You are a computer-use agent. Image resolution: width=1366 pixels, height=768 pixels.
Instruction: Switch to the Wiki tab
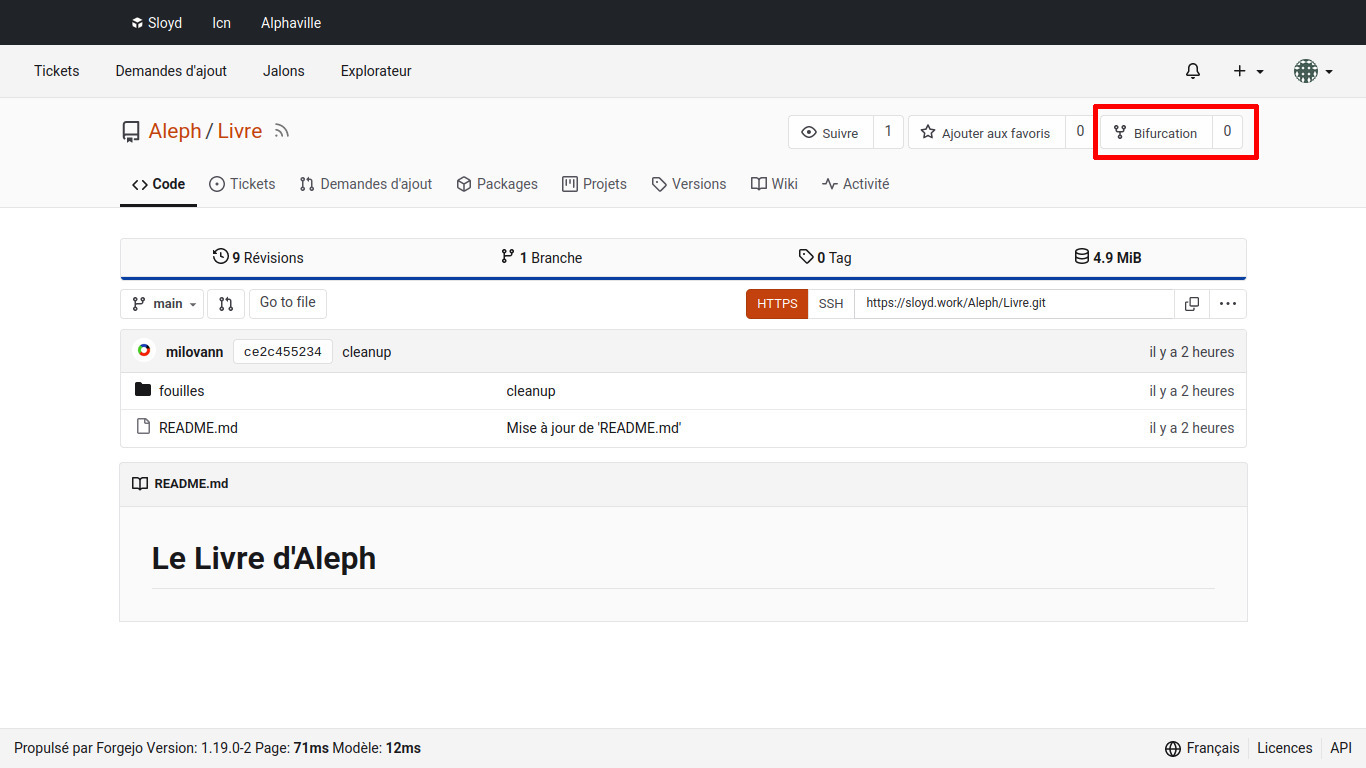(x=775, y=184)
